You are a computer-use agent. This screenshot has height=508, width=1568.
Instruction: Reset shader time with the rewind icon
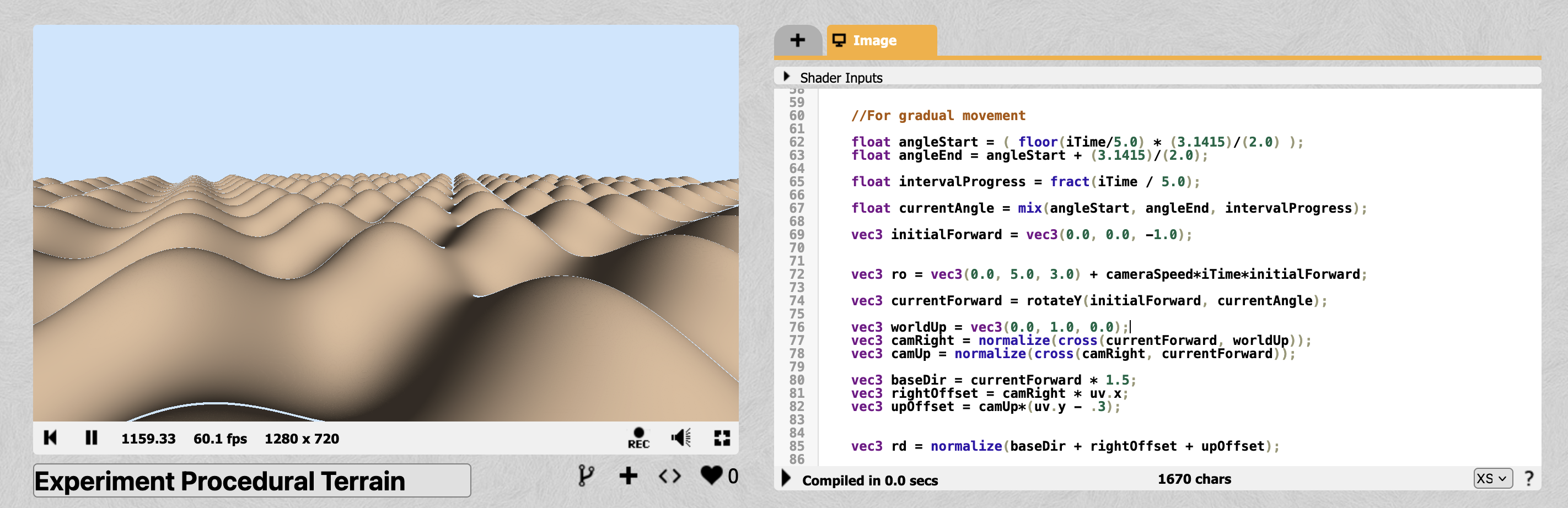tap(51, 437)
